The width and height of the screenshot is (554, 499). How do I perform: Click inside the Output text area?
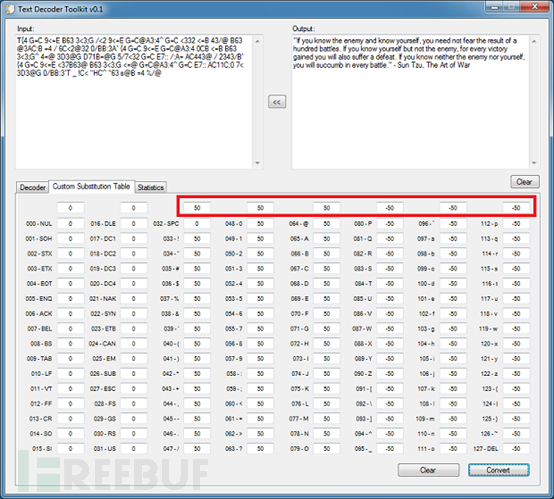(x=411, y=102)
